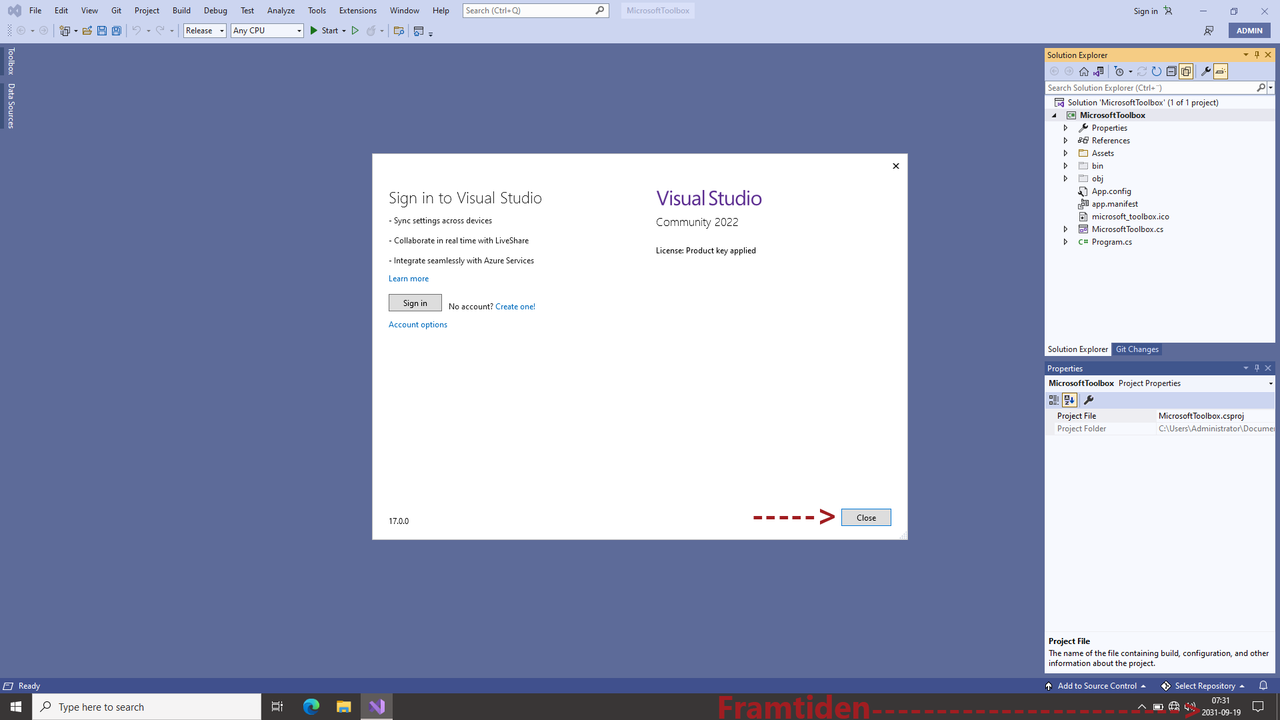1280x720 pixels.
Task: Open Solution Explorer search options dropdown
Action: point(1271,88)
